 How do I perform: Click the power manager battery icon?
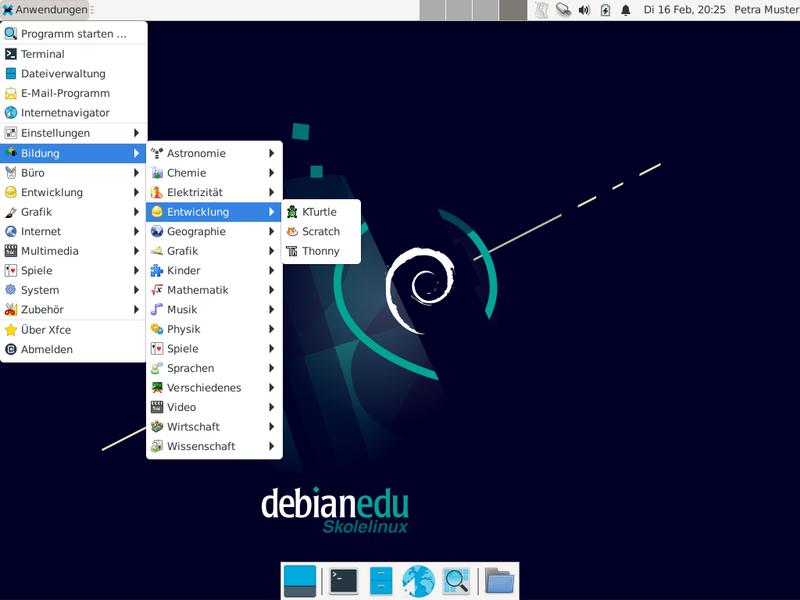(x=605, y=10)
